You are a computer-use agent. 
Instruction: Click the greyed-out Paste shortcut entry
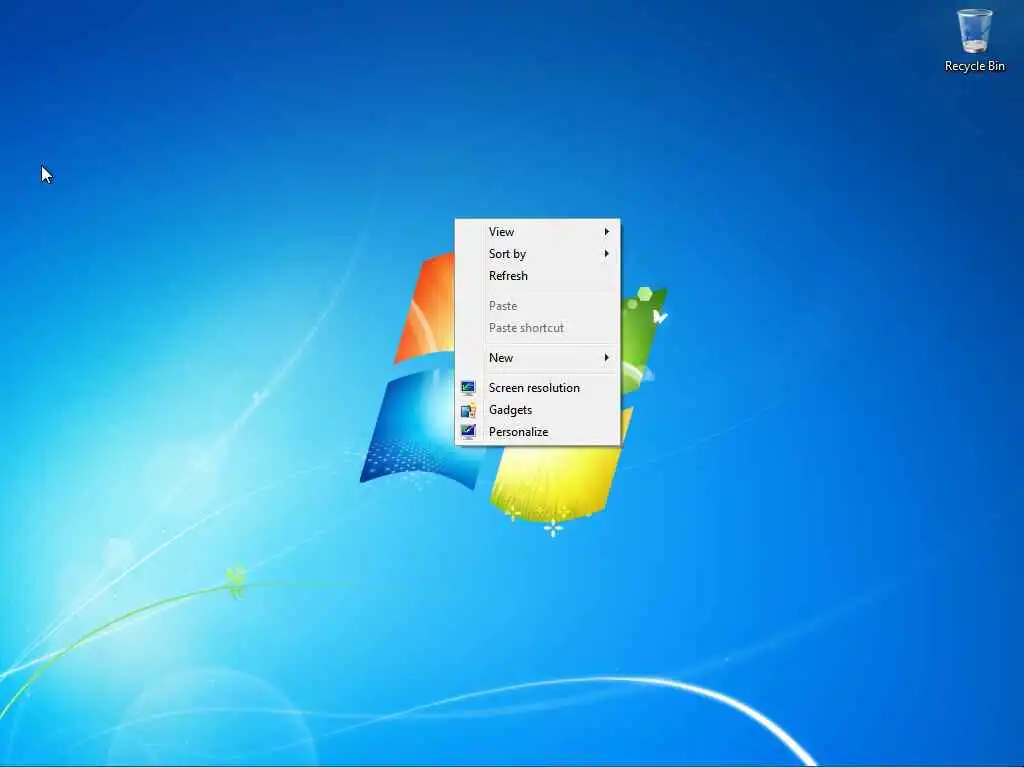pos(537,328)
